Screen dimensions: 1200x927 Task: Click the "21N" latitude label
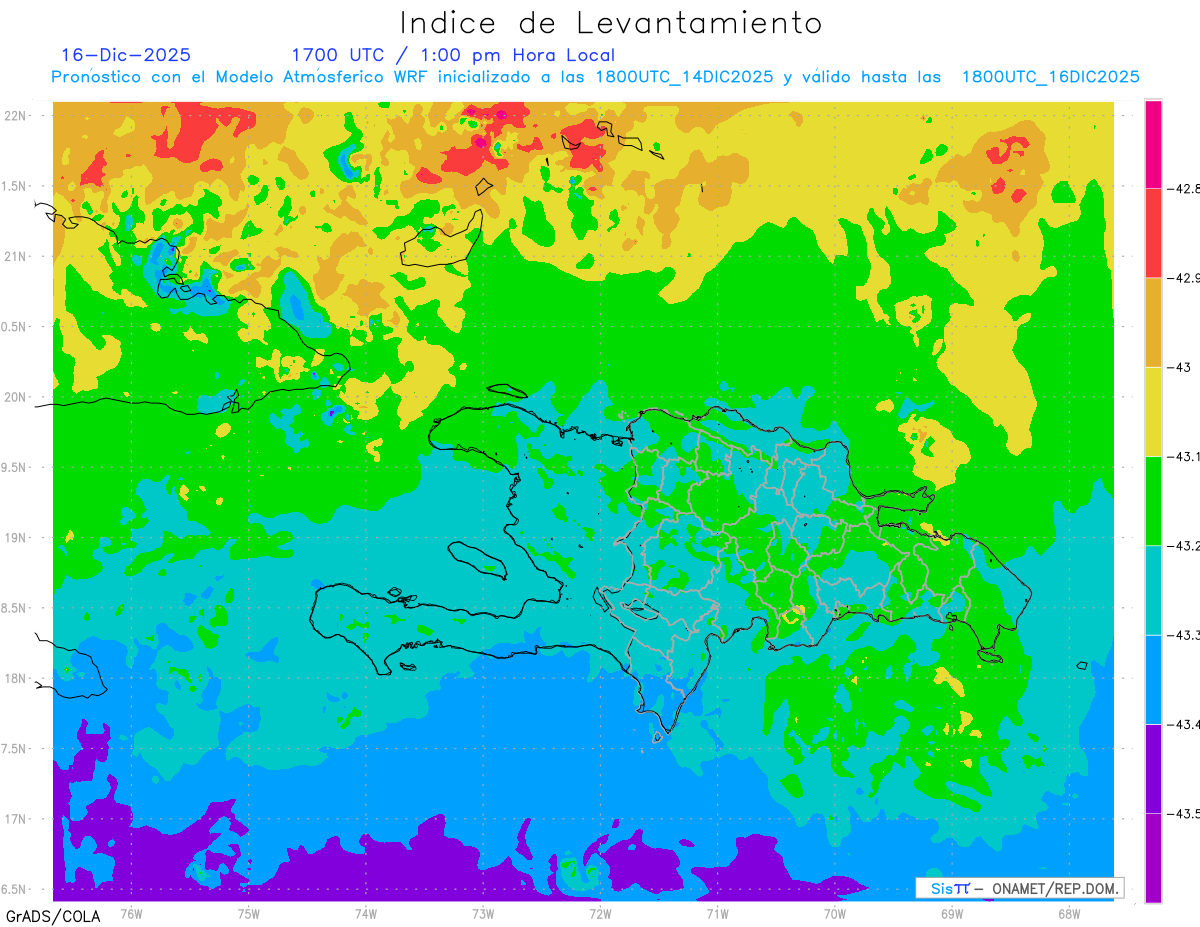(16, 257)
